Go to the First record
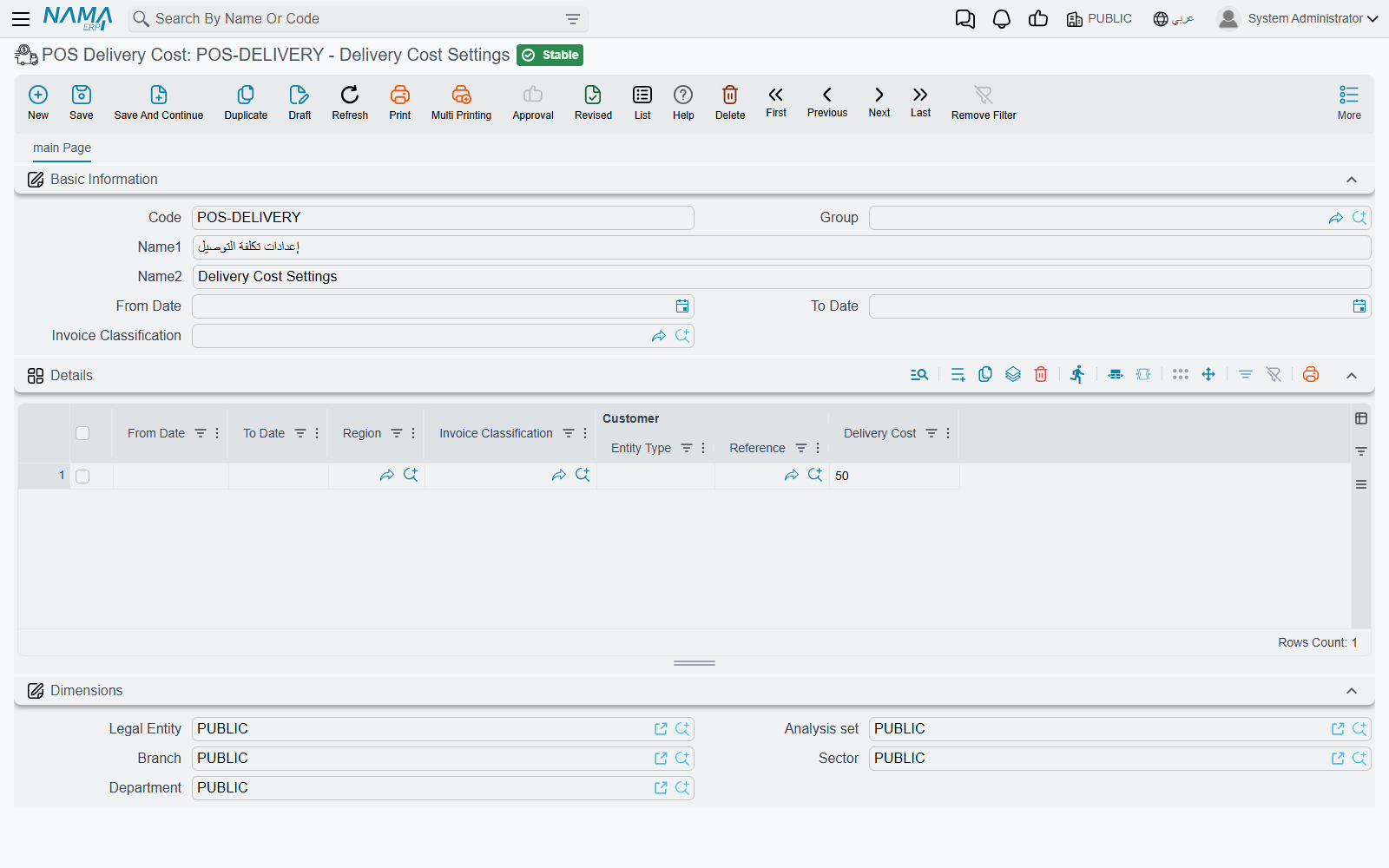The height and width of the screenshot is (868, 1389). [776, 102]
